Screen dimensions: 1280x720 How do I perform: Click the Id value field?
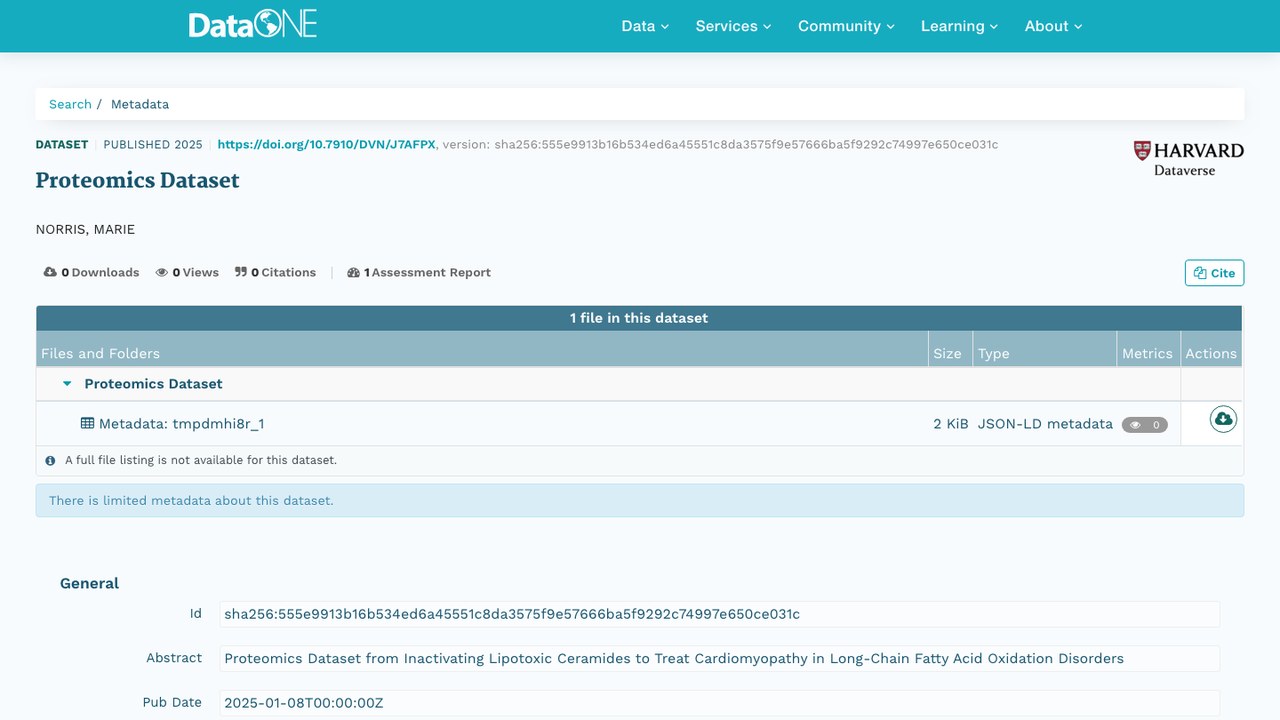[720, 614]
